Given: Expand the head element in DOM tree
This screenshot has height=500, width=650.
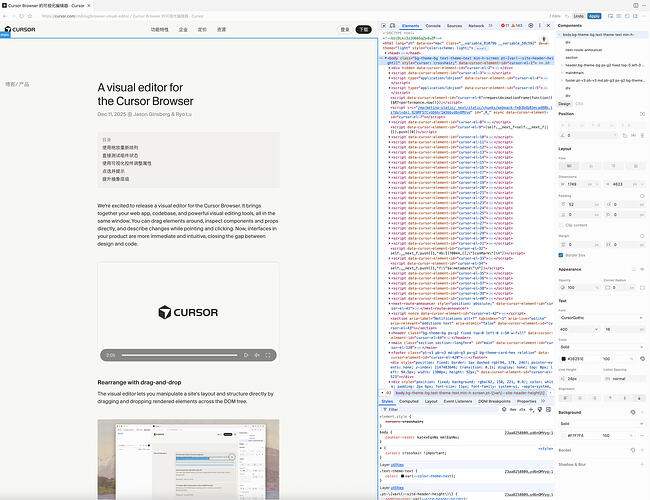Looking at the screenshot, I should pos(386,53).
